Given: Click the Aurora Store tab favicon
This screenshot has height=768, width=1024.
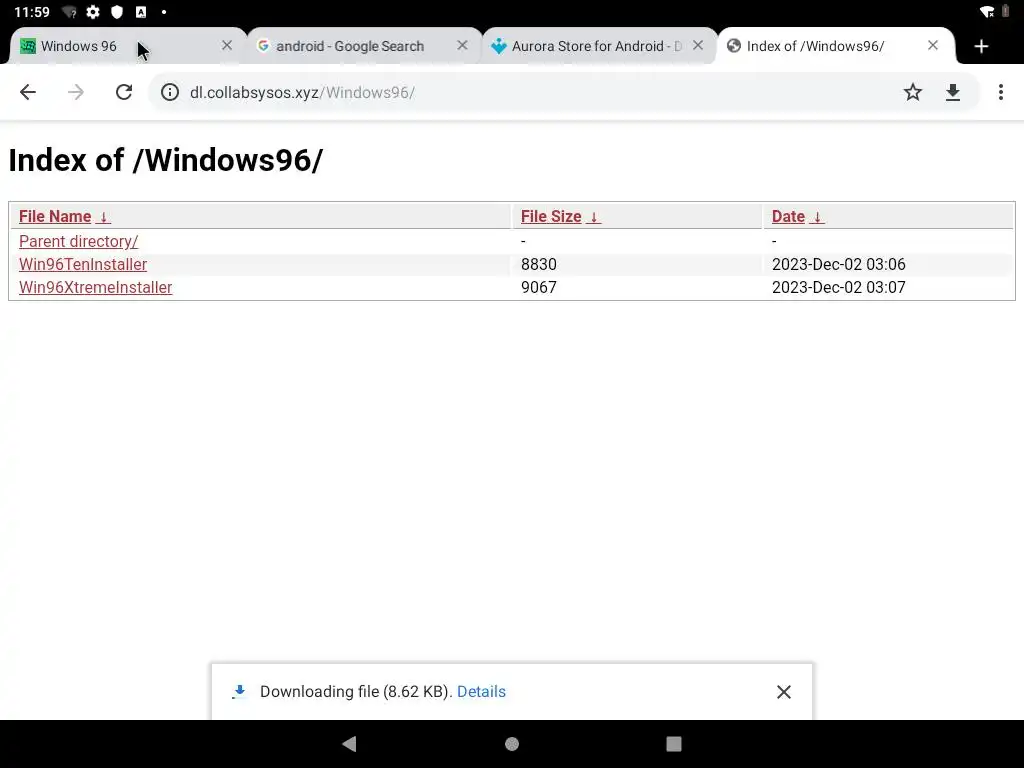Looking at the screenshot, I should [x=499, y=46].
